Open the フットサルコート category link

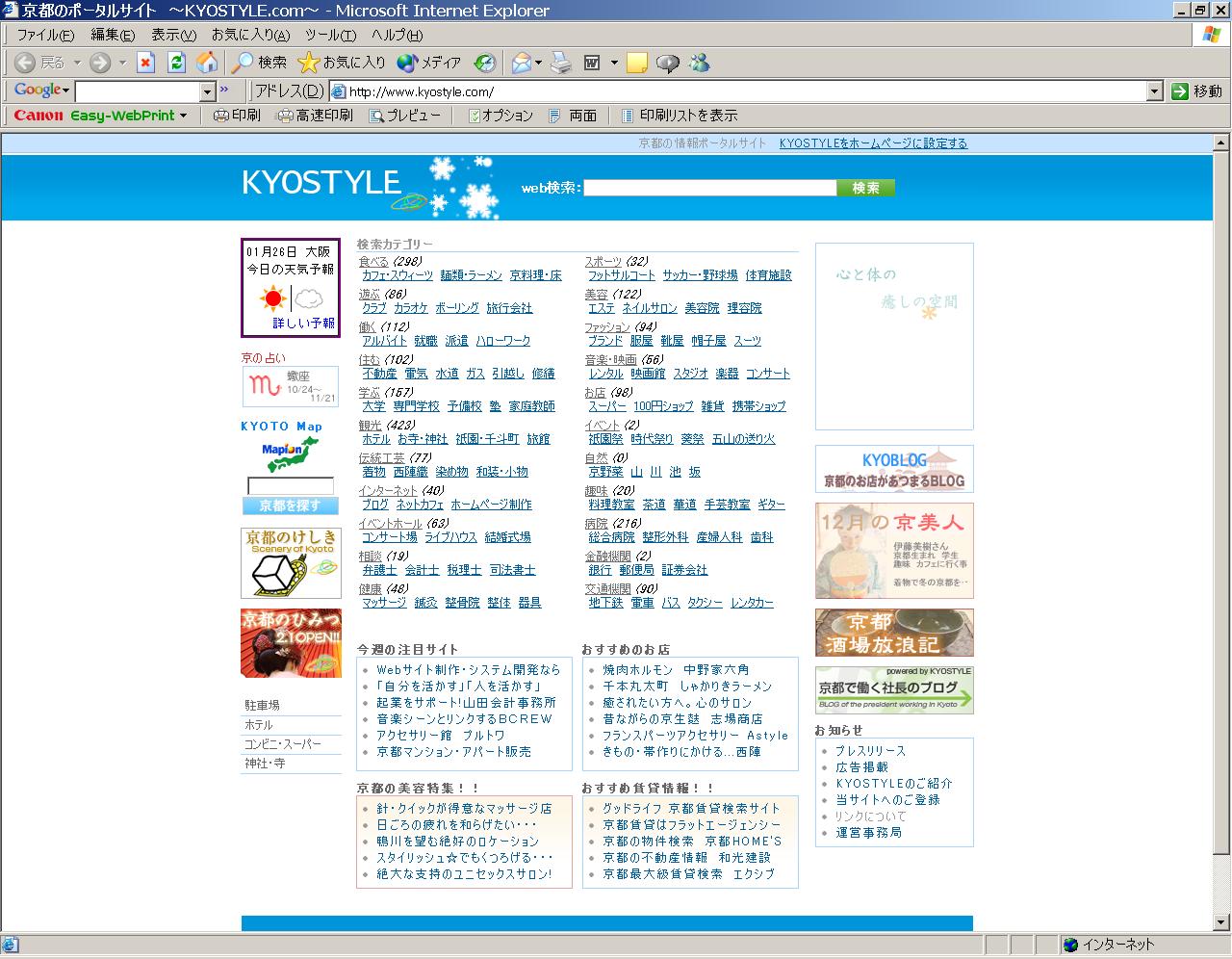pyautogui.click(x=622, y=275)
